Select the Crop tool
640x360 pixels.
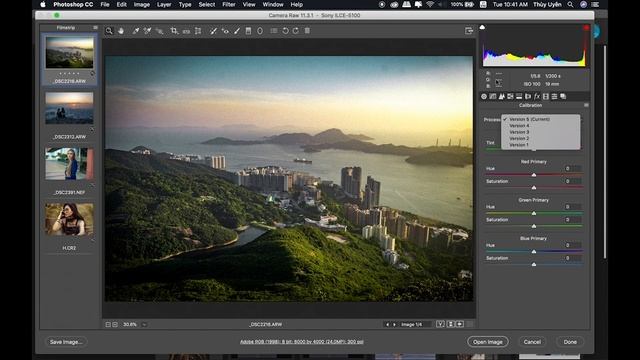(174, 31)
